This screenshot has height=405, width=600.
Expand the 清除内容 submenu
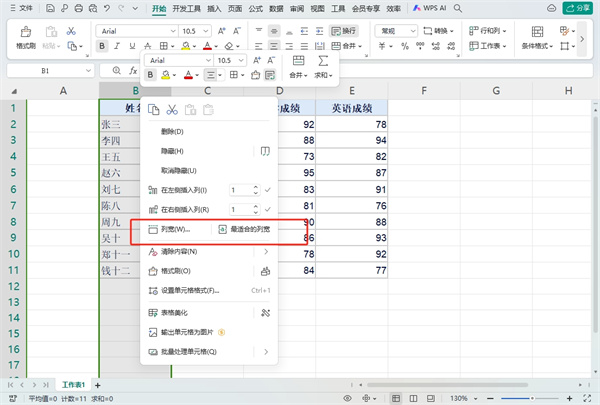point(266,251)
